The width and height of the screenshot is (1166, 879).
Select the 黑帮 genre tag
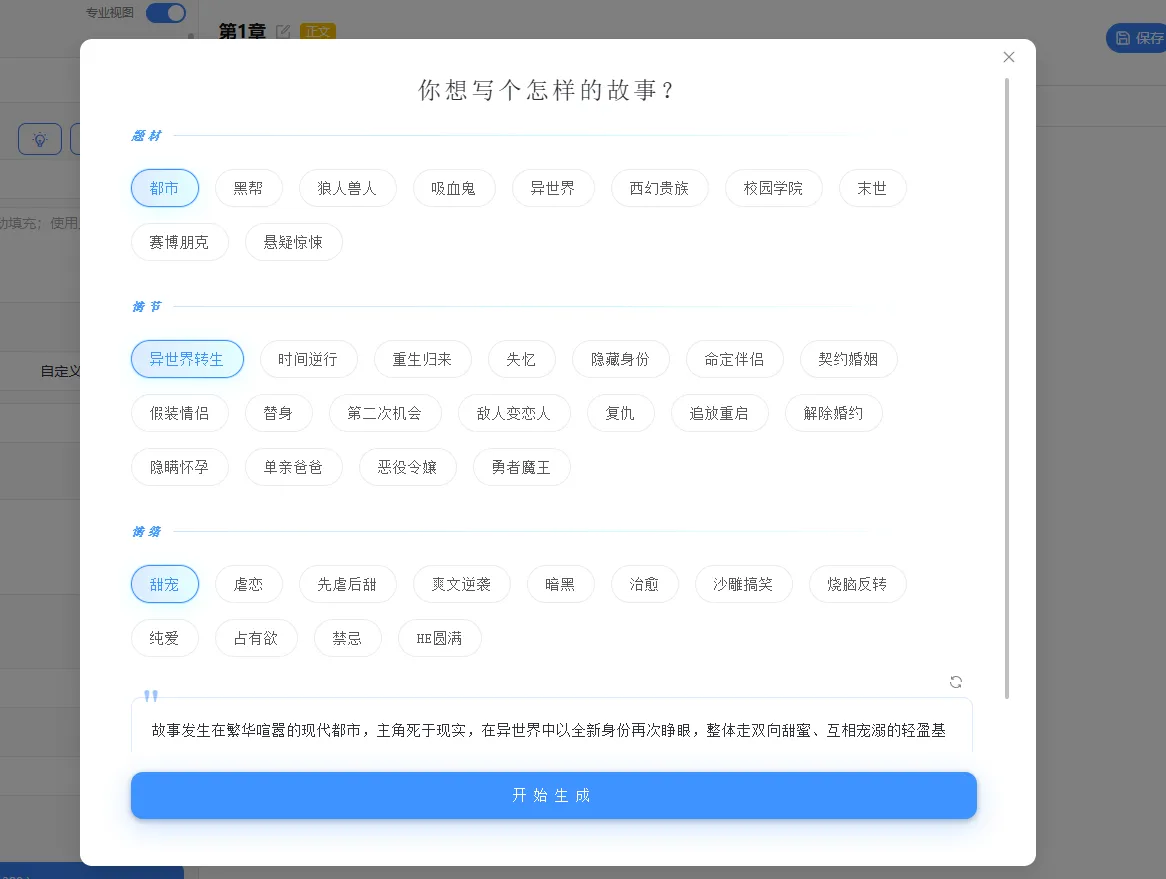point(248,188)
